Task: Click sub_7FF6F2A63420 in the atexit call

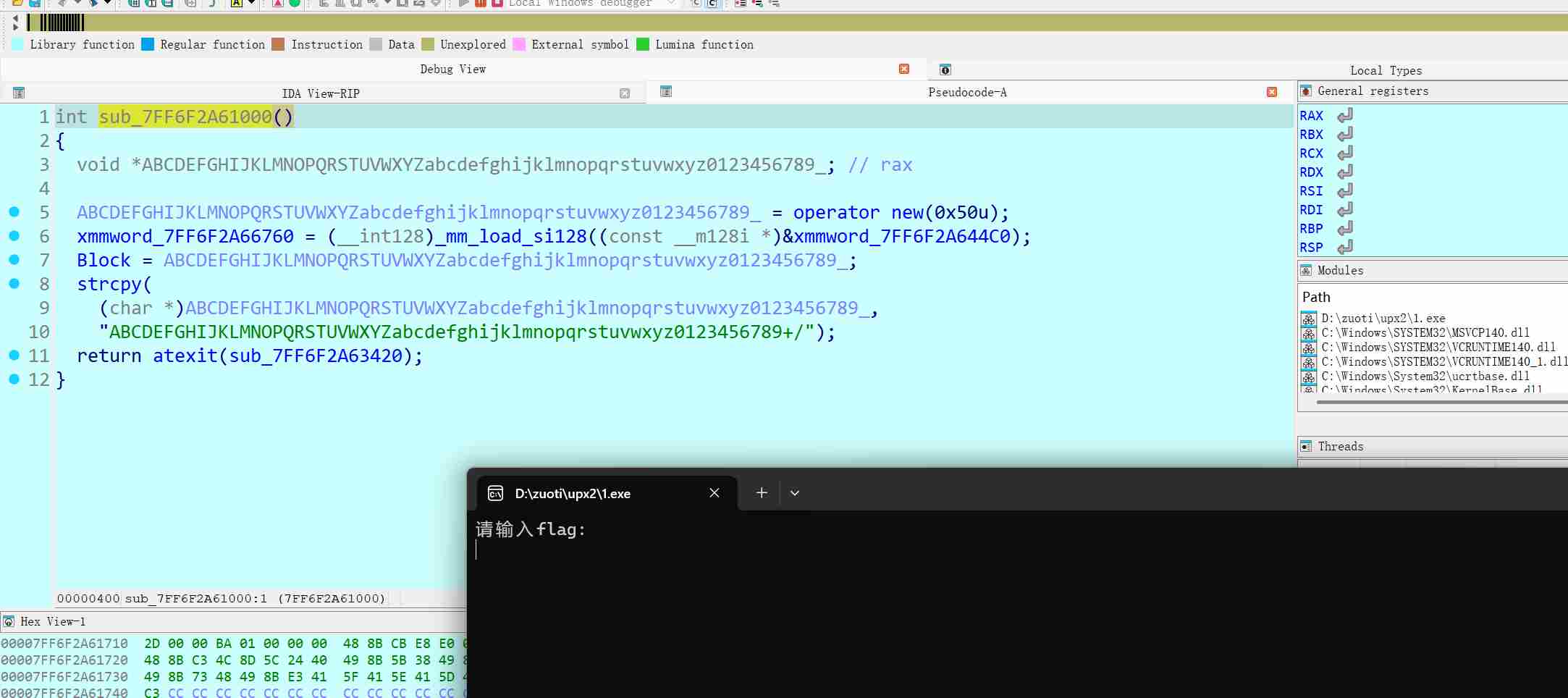Action: [315, 356]
